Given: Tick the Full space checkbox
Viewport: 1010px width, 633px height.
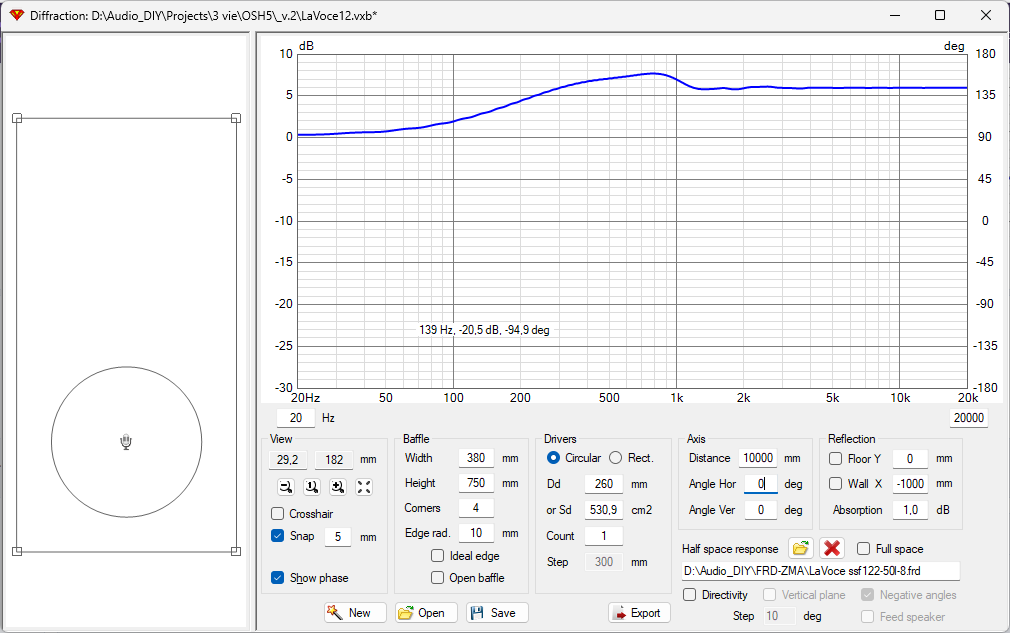Looking at the screenshot, I should tap(864, 549).
